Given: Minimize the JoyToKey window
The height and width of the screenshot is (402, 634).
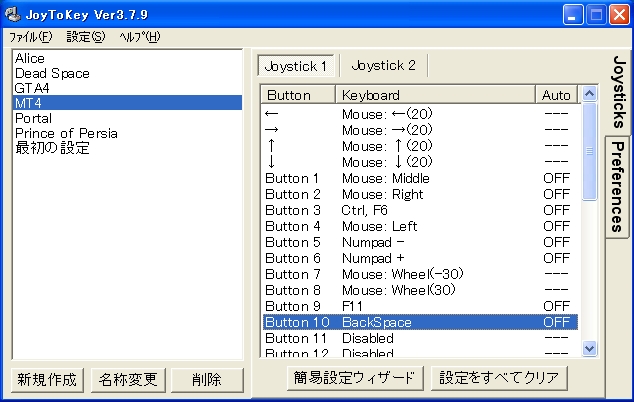Looking at the screenshot, I should pyautogui.click(x=572, y=15).
